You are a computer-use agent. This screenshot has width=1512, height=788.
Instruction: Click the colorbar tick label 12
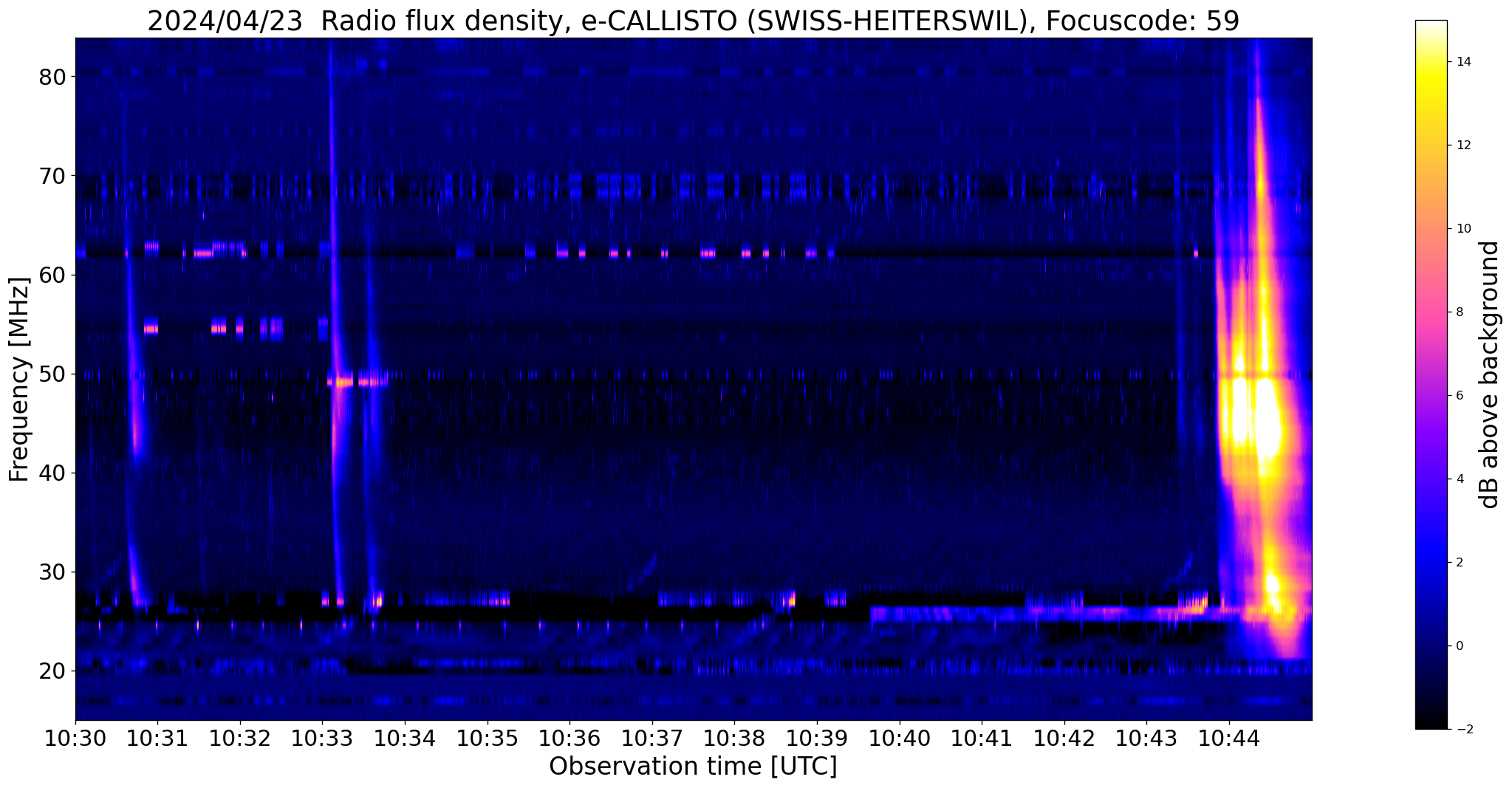point(1463,145)
